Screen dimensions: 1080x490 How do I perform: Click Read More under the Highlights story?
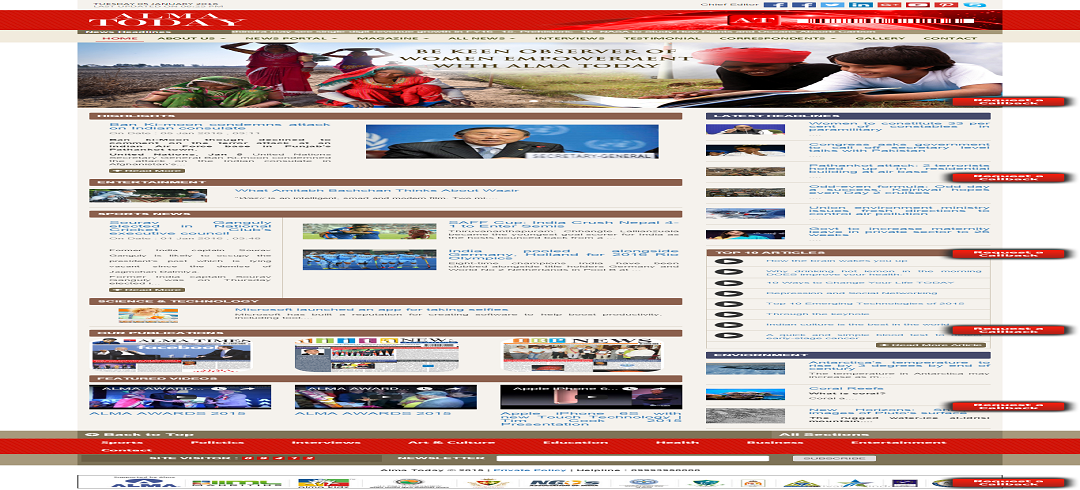coord(147,170)
